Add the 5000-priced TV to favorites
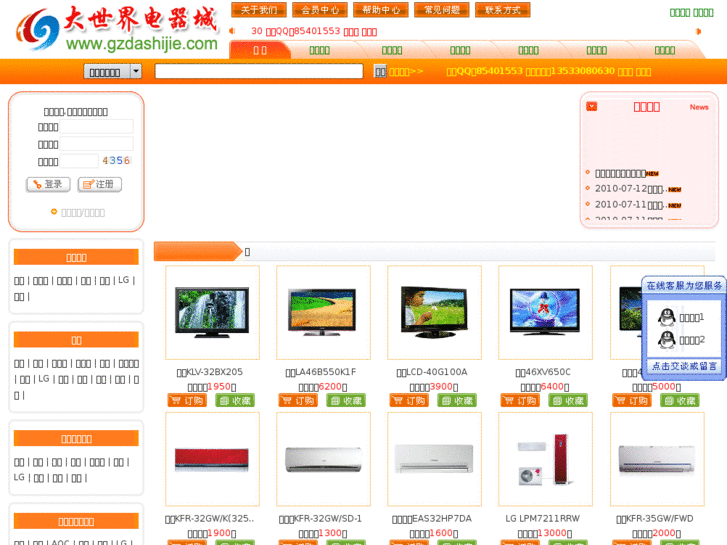Screen dimensions: 727x545 tap(680, 400)
